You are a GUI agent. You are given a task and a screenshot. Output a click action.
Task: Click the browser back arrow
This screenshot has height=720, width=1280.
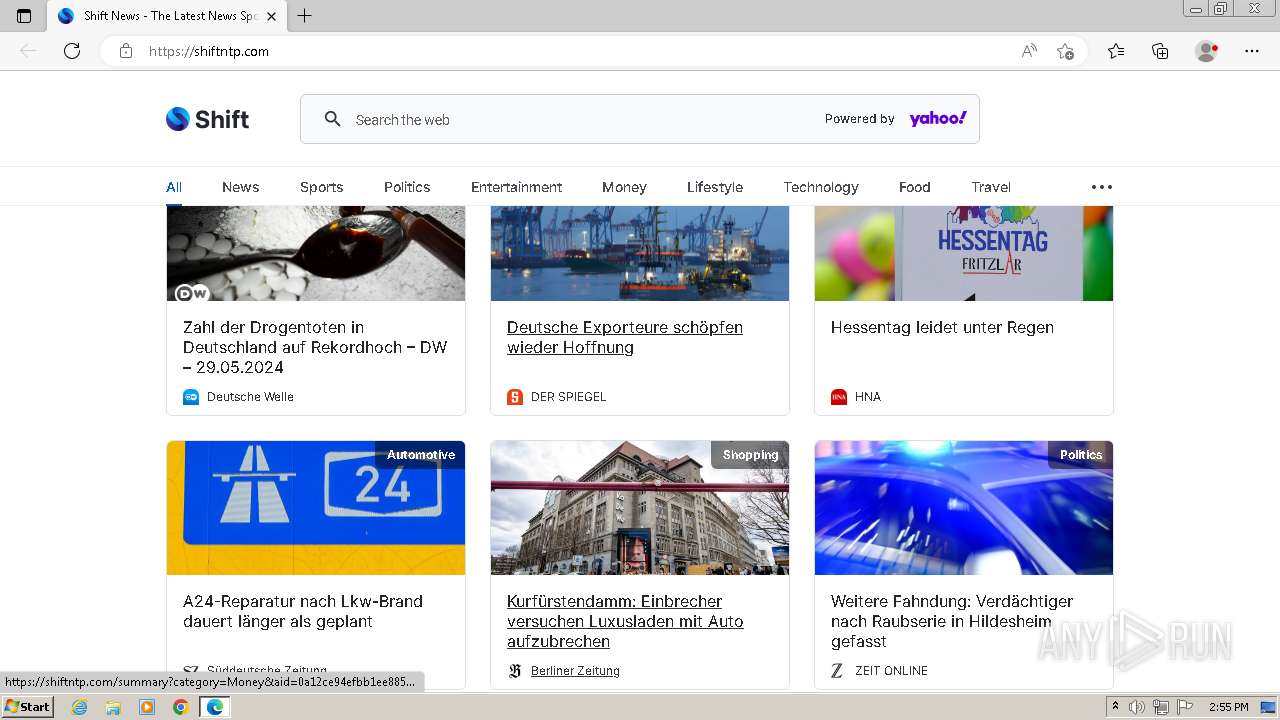tap(28, 51)
